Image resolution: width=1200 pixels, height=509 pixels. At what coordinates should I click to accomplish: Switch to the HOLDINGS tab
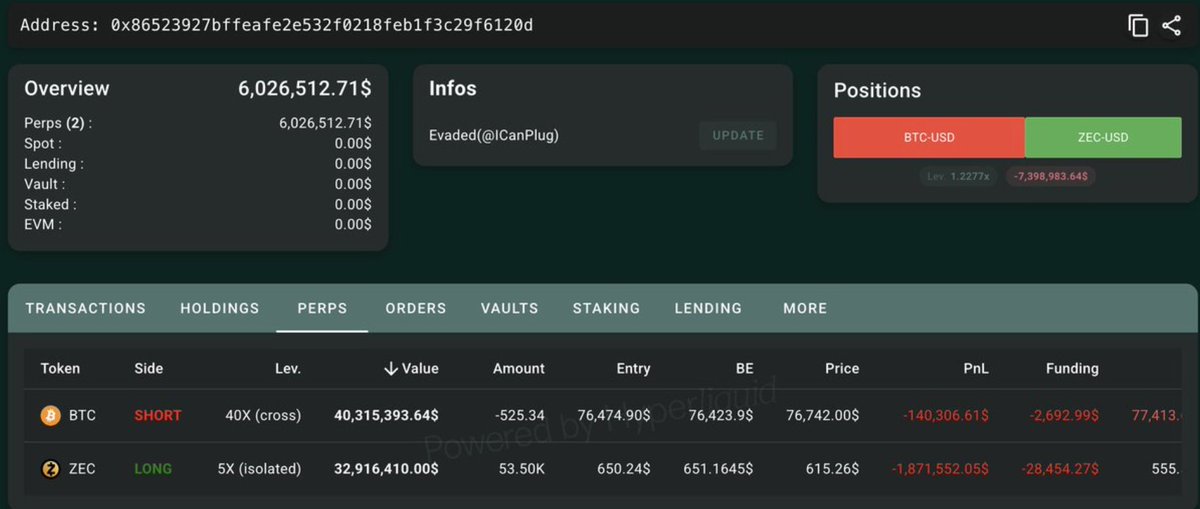pos(220,308)
